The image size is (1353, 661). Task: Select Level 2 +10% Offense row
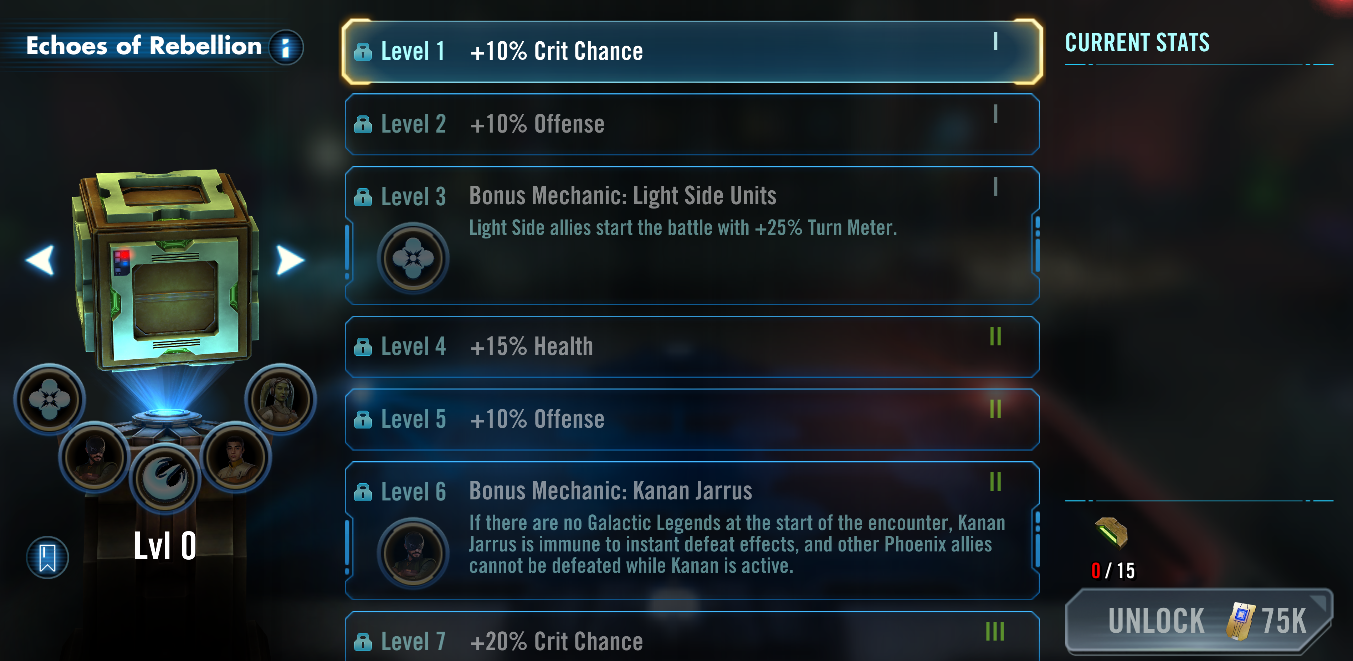(692, 124)
